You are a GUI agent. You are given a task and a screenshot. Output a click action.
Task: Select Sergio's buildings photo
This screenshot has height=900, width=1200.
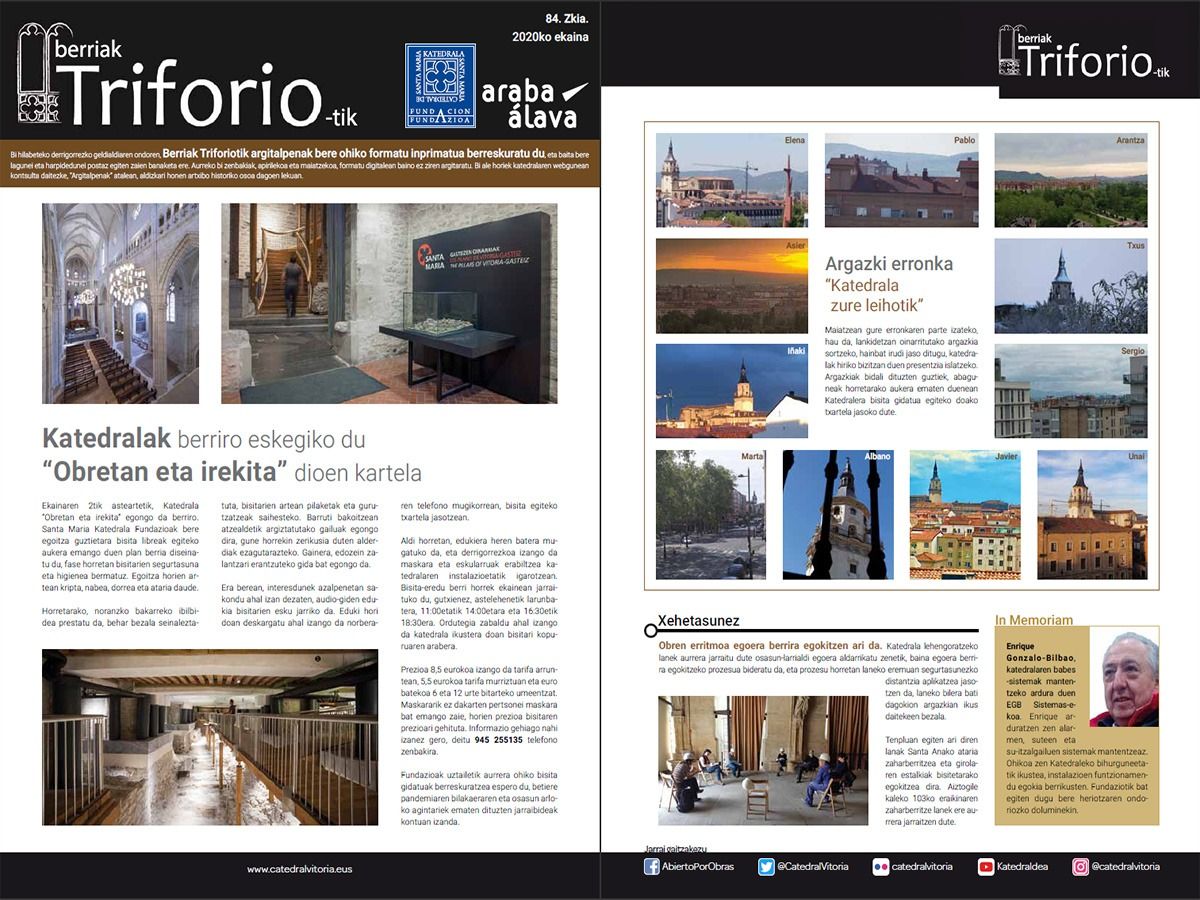tap(1071, 391)
